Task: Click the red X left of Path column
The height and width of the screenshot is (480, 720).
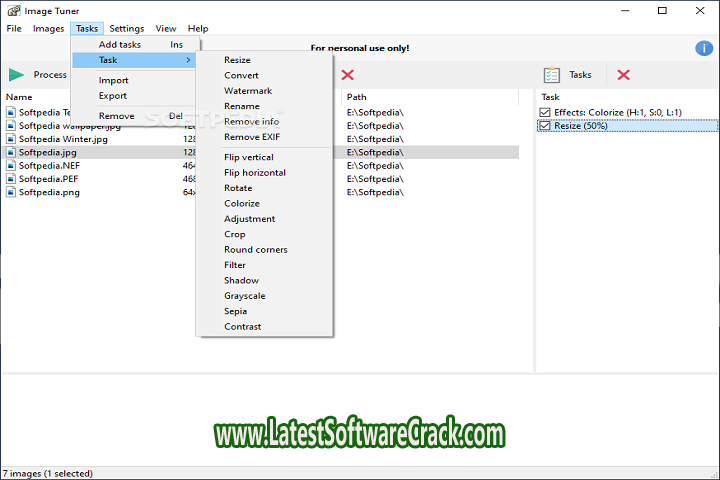Action: click(x=348, y=75)
